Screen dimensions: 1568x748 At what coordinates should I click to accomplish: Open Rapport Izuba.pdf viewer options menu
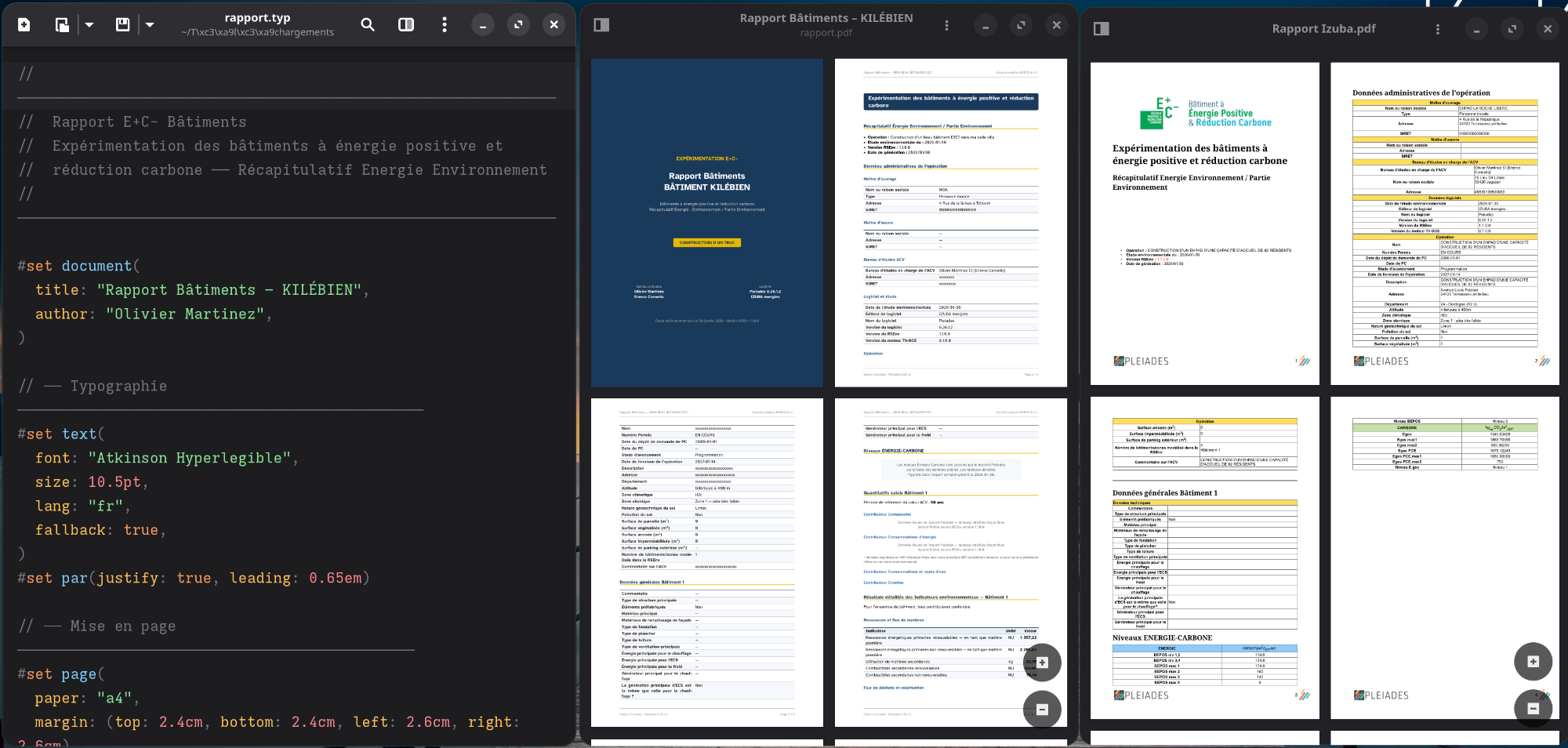(1437, 29)
